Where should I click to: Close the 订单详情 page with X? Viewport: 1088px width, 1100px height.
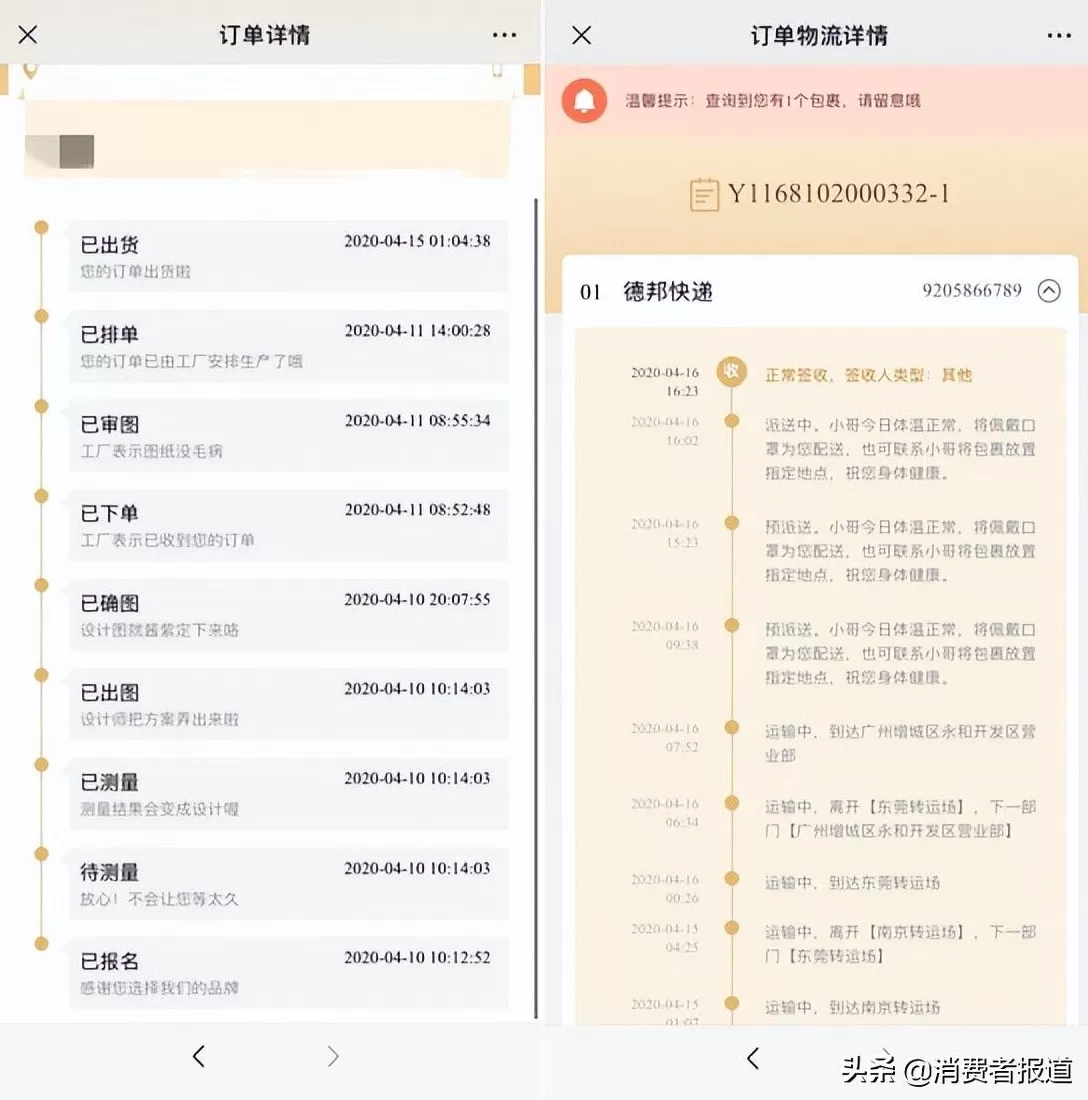[x=28, y=35]
